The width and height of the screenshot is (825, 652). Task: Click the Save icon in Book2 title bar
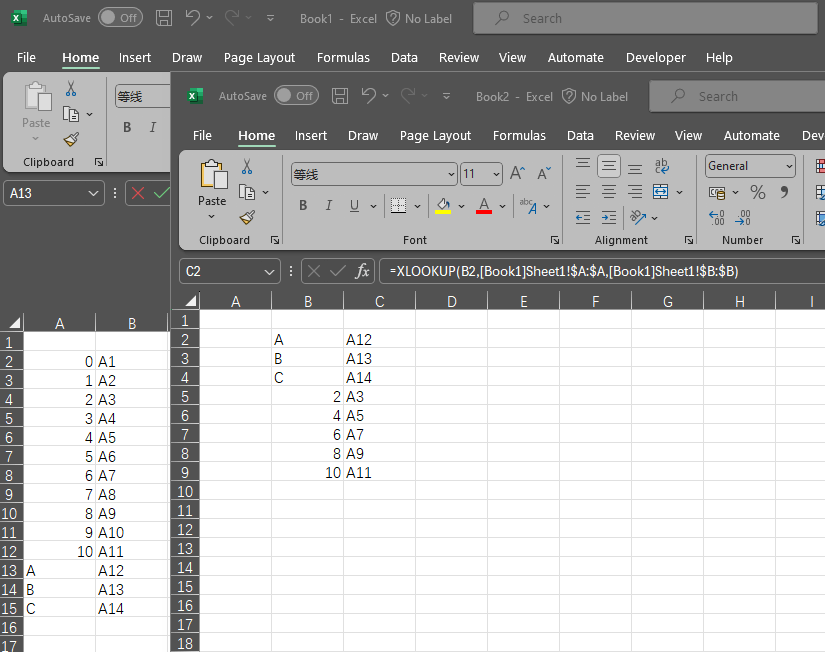coord(340,96)
